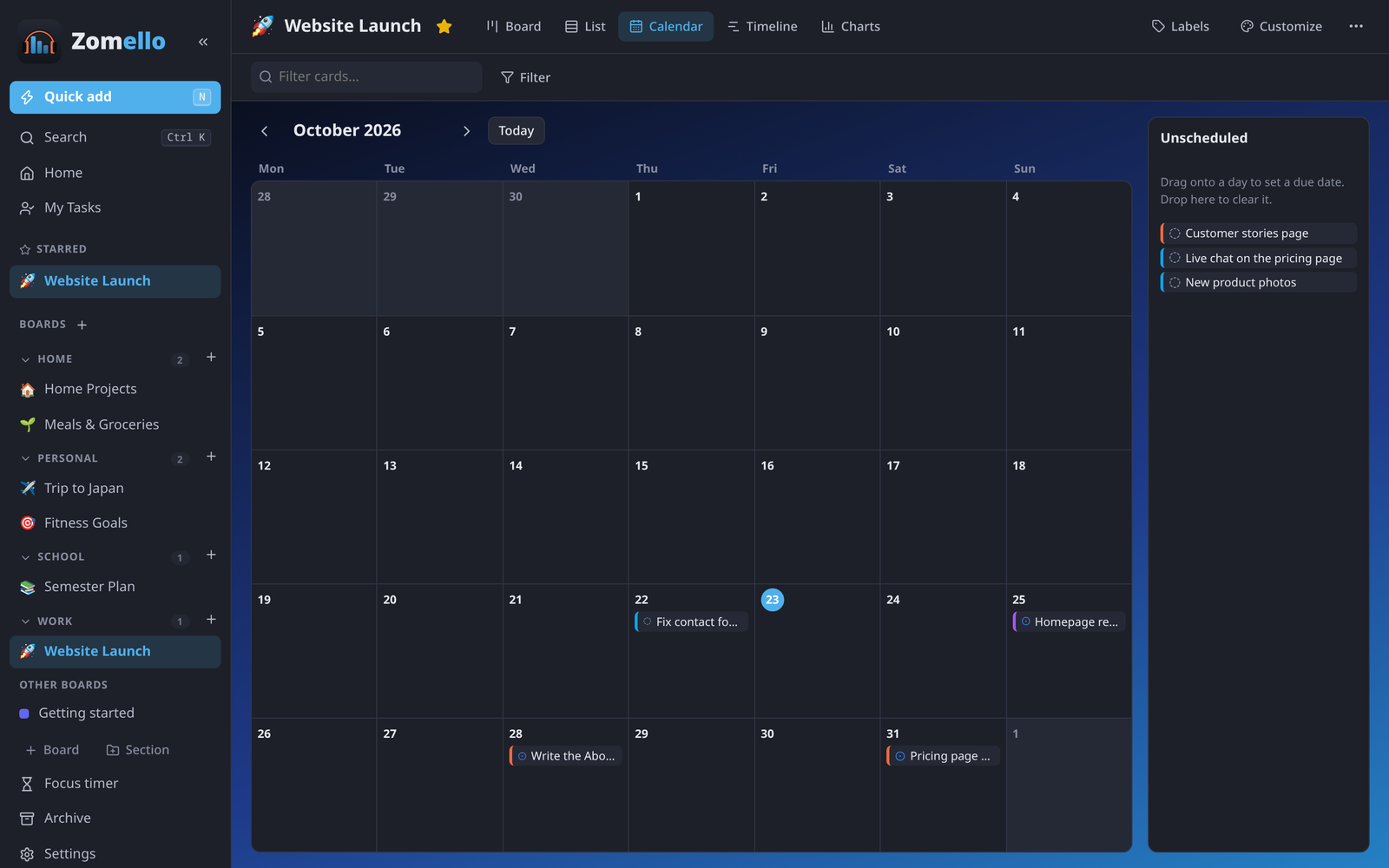The image size is (1389, 868).
Task: Click the Filter cards input field
Action: pos(366,77)
